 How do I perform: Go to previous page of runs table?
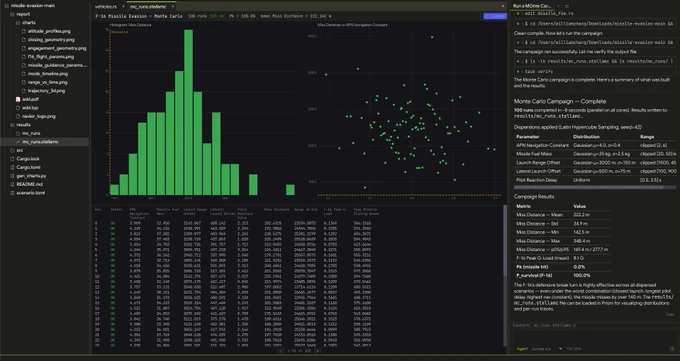point(281,351)
